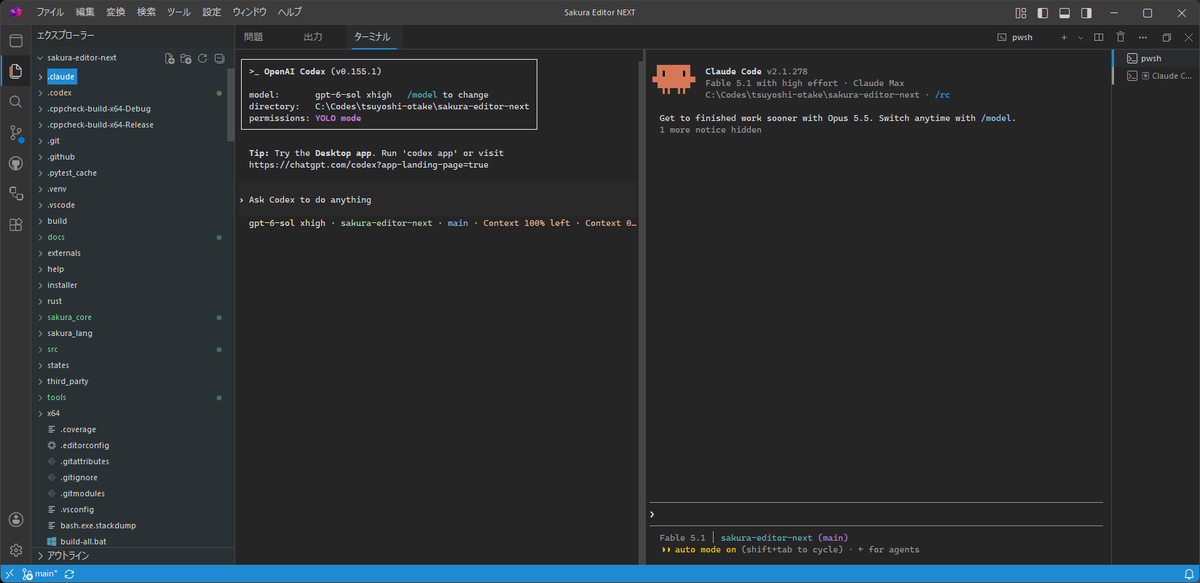Open terminal more actions ellipsis
This screenshot has width=1200, height=583.
pos(1142,37)
